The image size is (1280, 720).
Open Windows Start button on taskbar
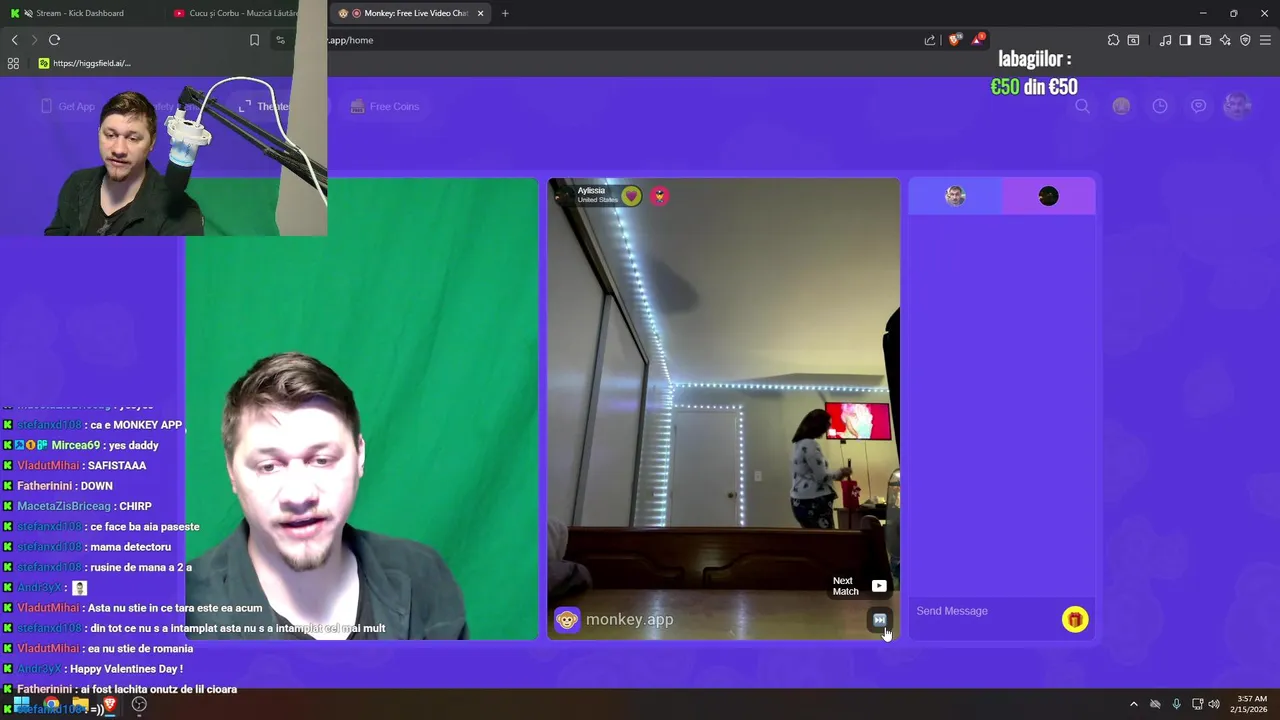(x=21, y=704)
